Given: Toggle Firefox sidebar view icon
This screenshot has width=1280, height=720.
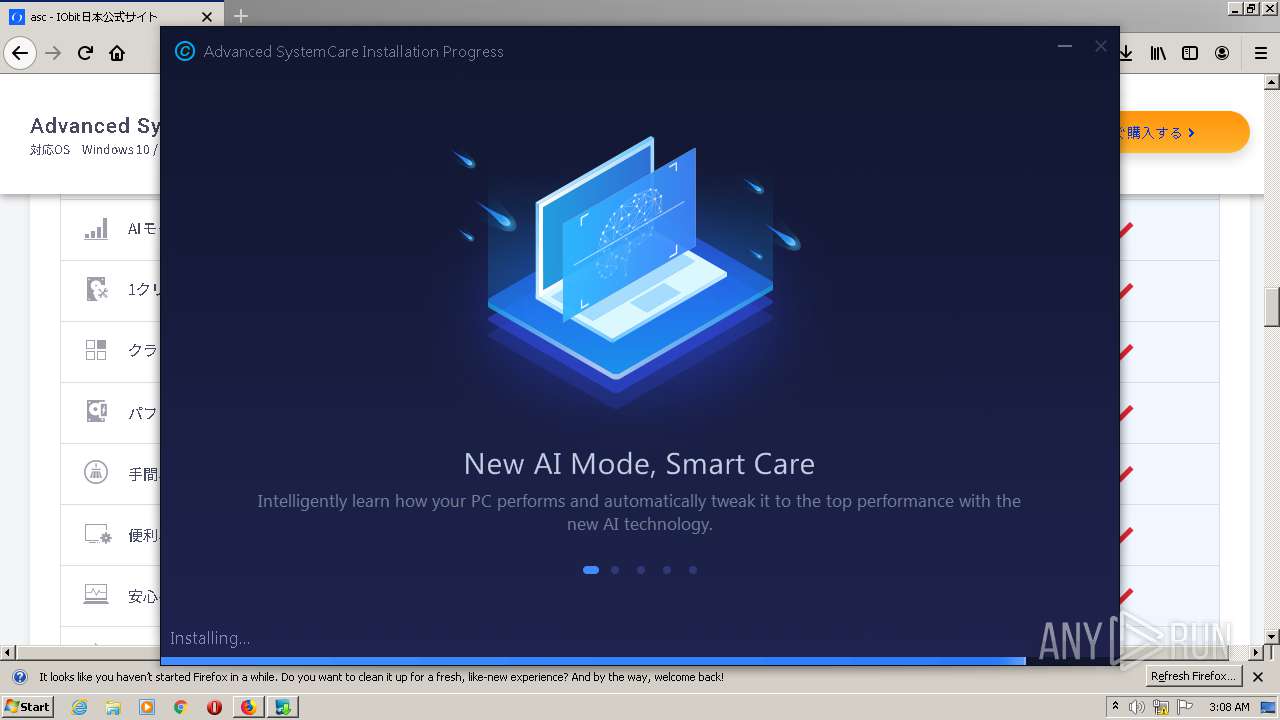Looking at the screenshot, I should [1190, 53].
